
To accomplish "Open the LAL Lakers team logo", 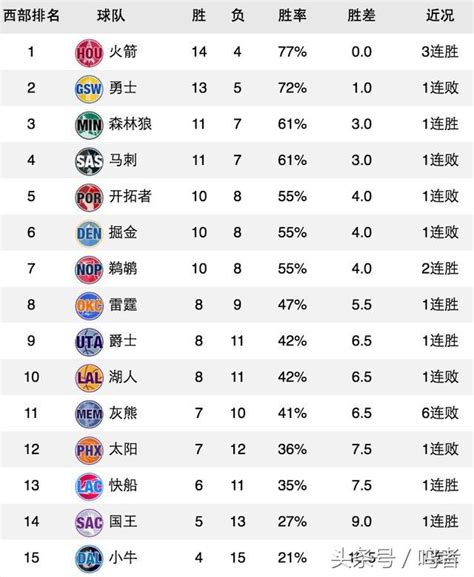I will 89,378.
